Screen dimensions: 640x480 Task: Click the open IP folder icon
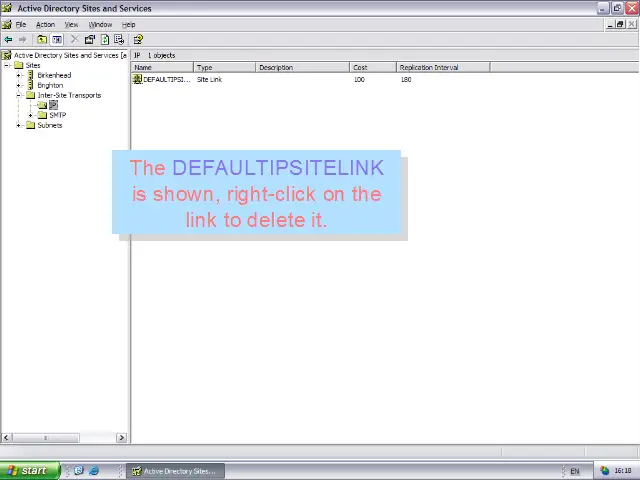click(42, 105)
